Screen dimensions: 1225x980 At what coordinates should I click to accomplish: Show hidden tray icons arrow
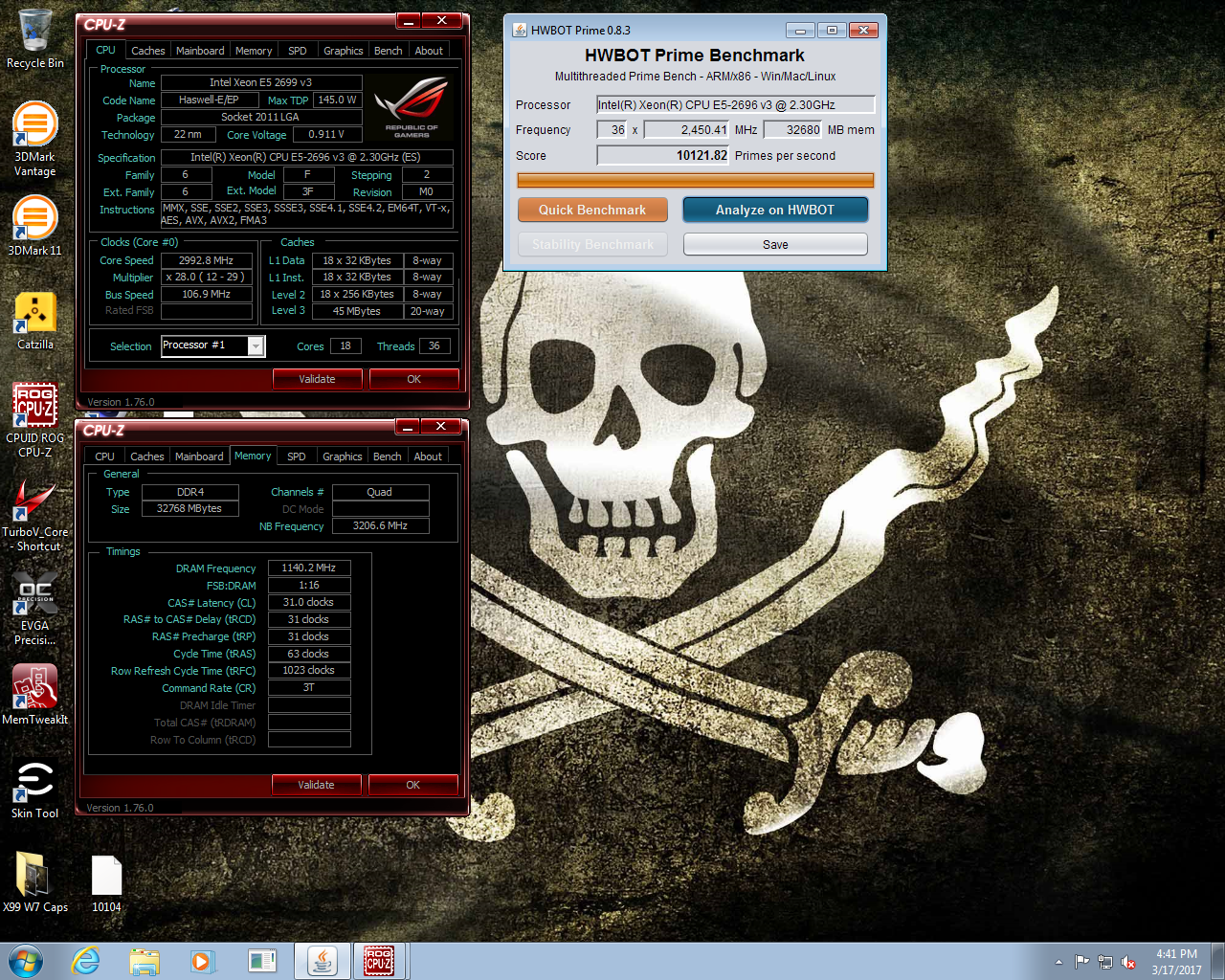[1058, 962]
